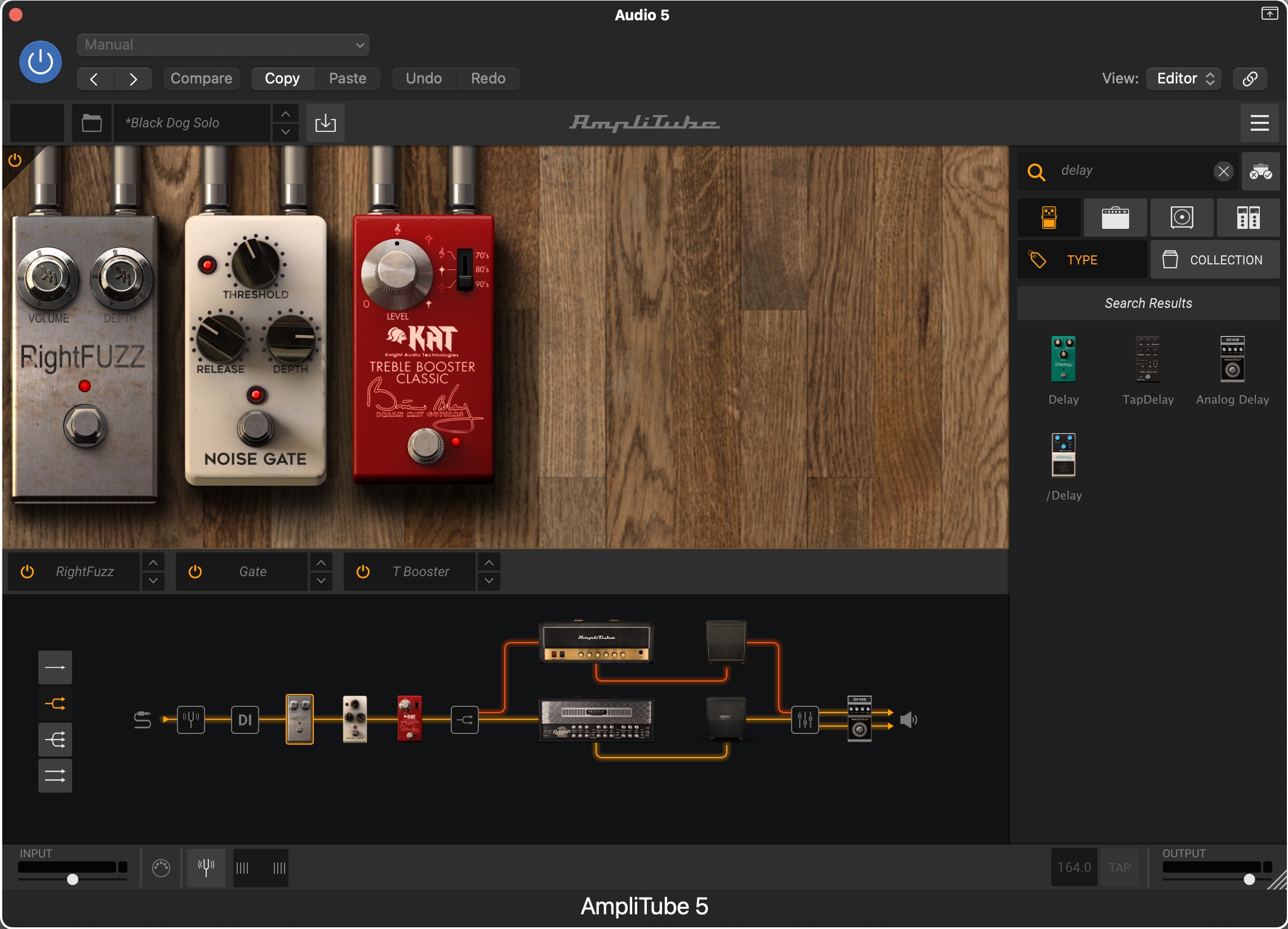Adjust the INPUT level slider
The image size is (1288, 929).
(72, 879)
